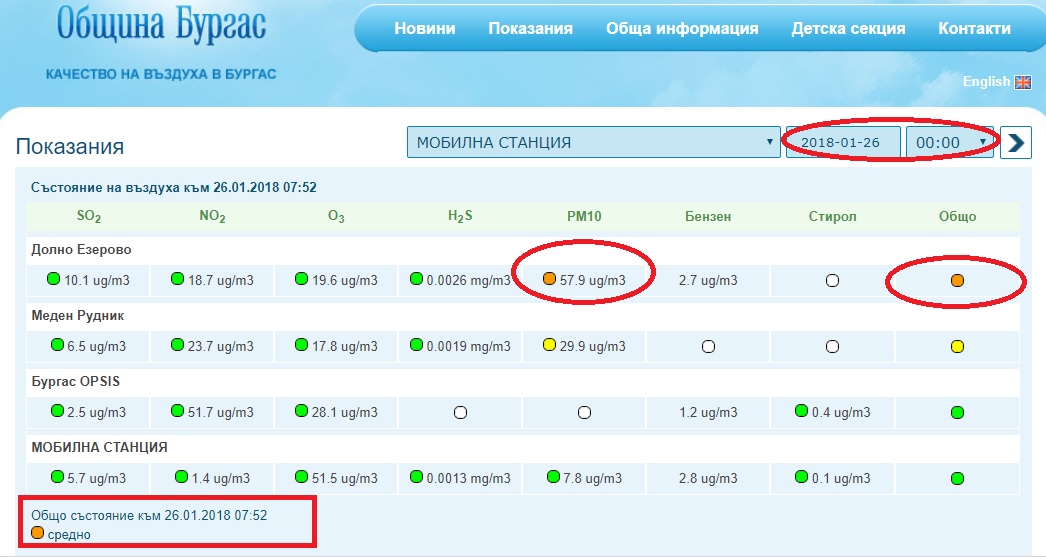
Task: Open the Обща информация menu item
Action: tap(682, 29)
